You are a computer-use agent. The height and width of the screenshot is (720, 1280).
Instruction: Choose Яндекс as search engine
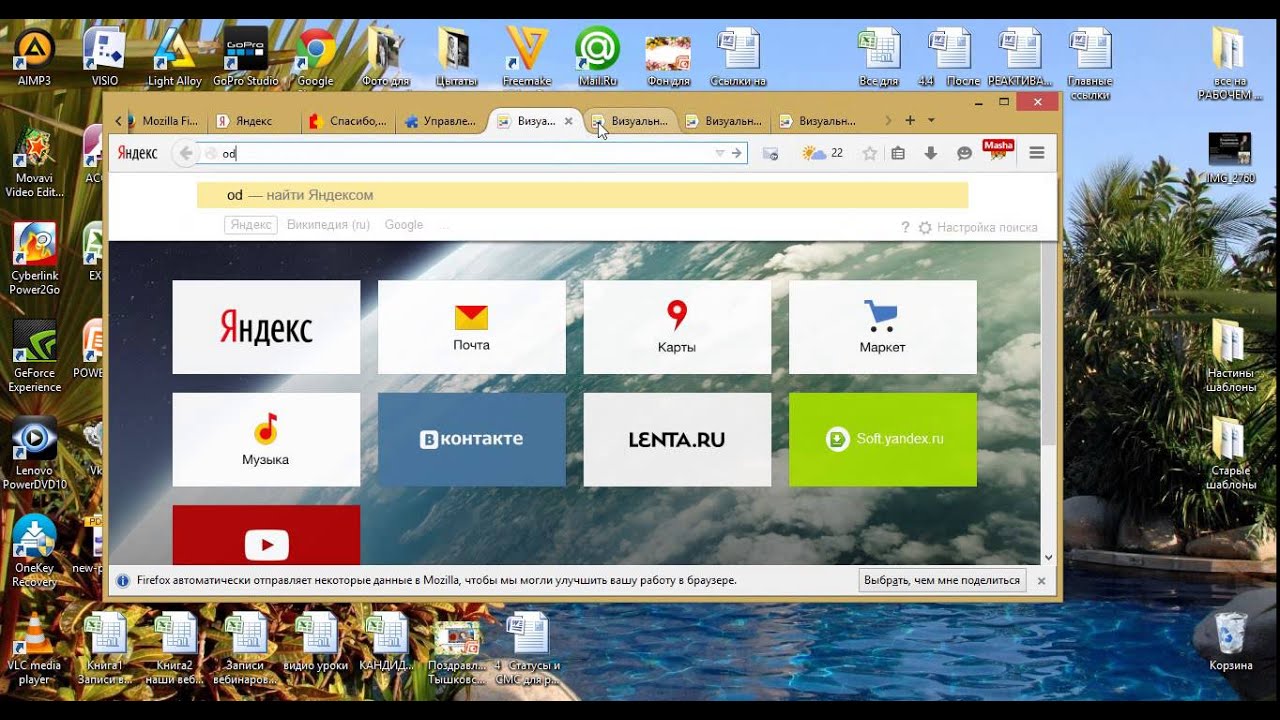point(251,225)
